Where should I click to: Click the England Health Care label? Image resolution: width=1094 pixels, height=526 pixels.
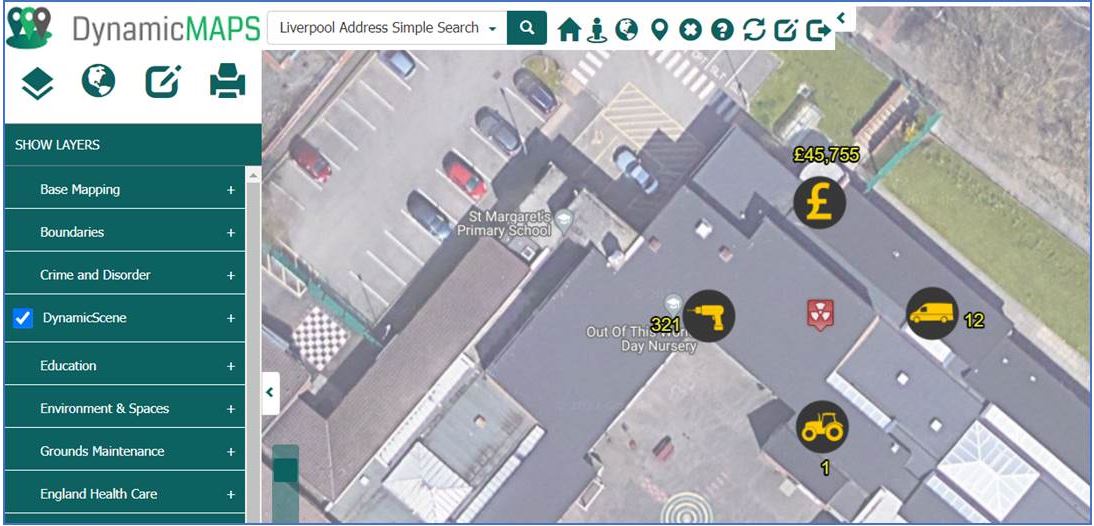pyautogui.click(x=98, y=494)
